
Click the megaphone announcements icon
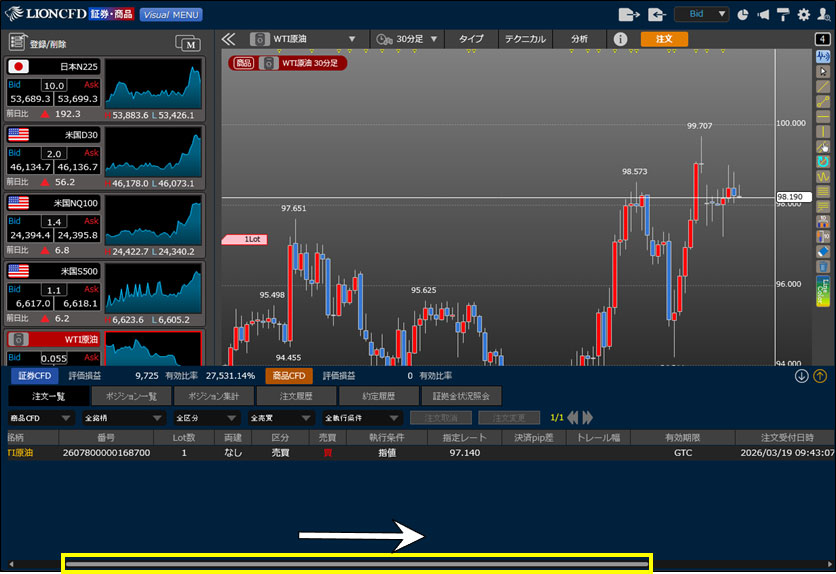pyautogui.click(x=763, y=15)
